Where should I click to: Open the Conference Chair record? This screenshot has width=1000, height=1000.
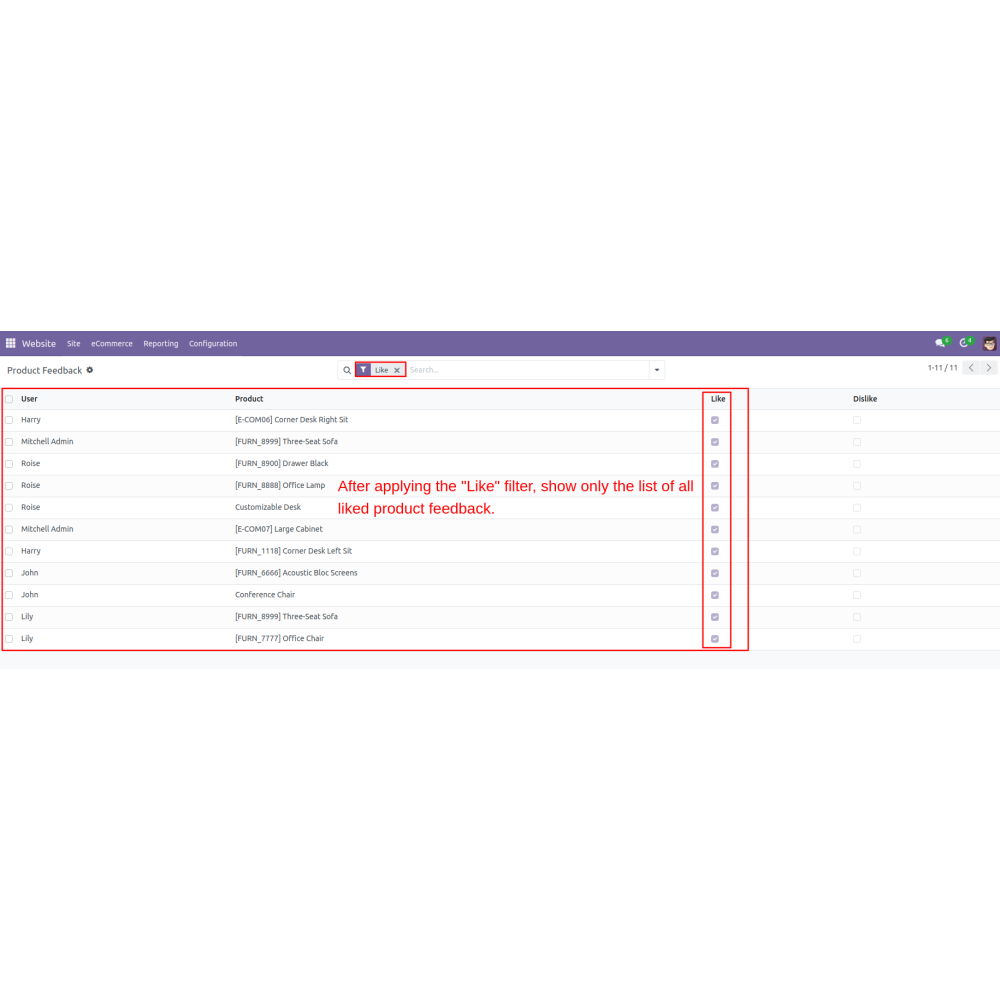[x=265, y=594]
